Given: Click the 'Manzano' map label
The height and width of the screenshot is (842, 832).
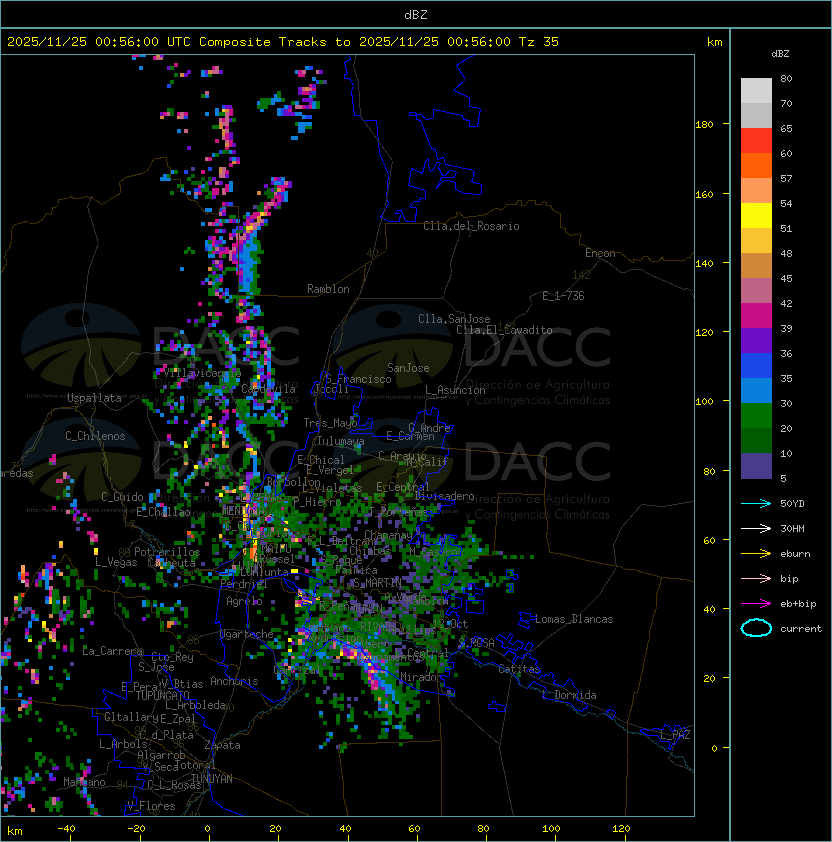Looking at the screenshot, I should pos(84,782).
